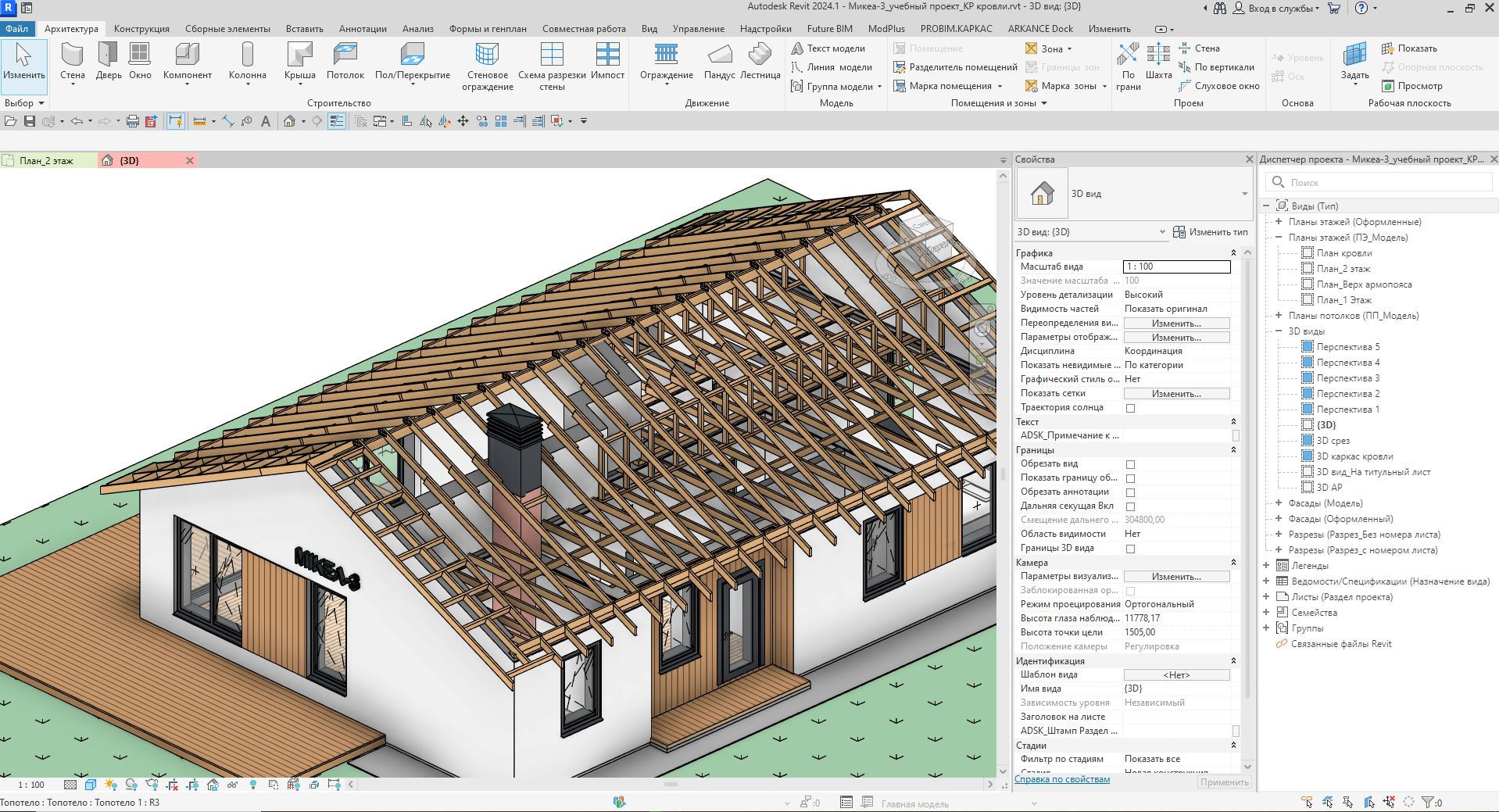Expand the Листы (Раздел проекта) tree node
The height and width of the screenshot is (812, 1499).
tap(1266, 597)
